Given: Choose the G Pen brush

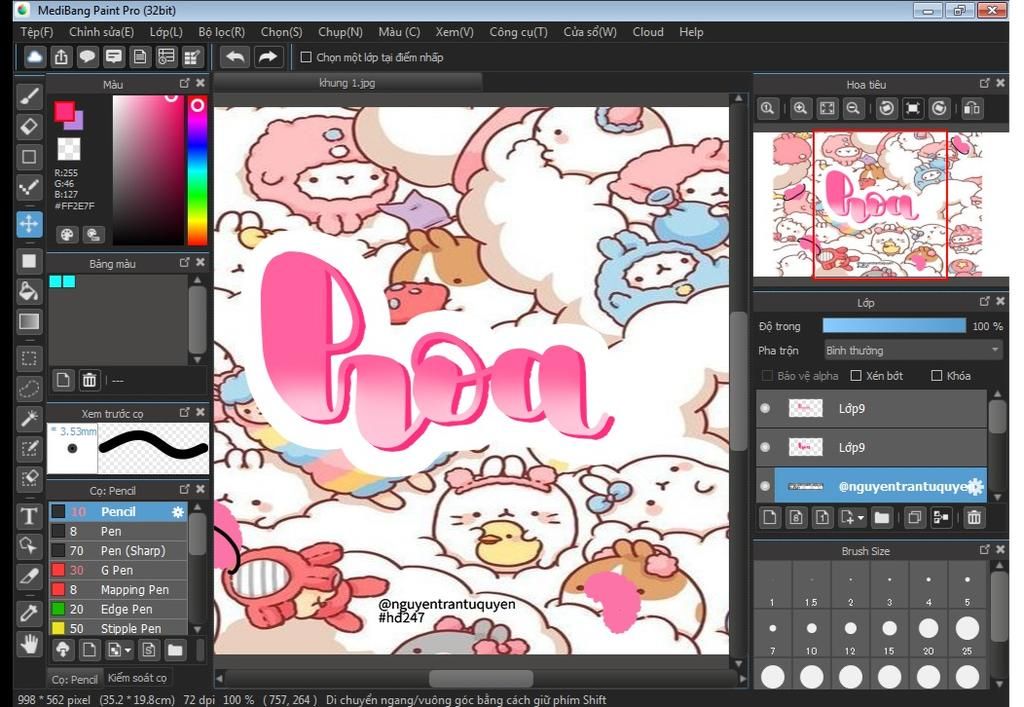Looking at the screenshot, I should [x=118, y=570].
